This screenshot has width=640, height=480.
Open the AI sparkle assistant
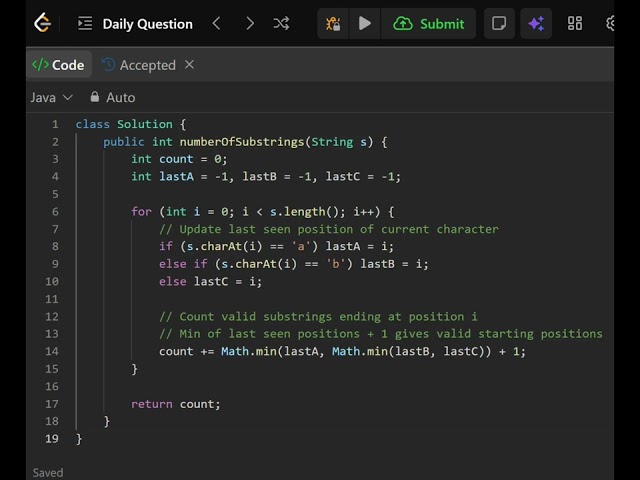click(x=536, y=24)
